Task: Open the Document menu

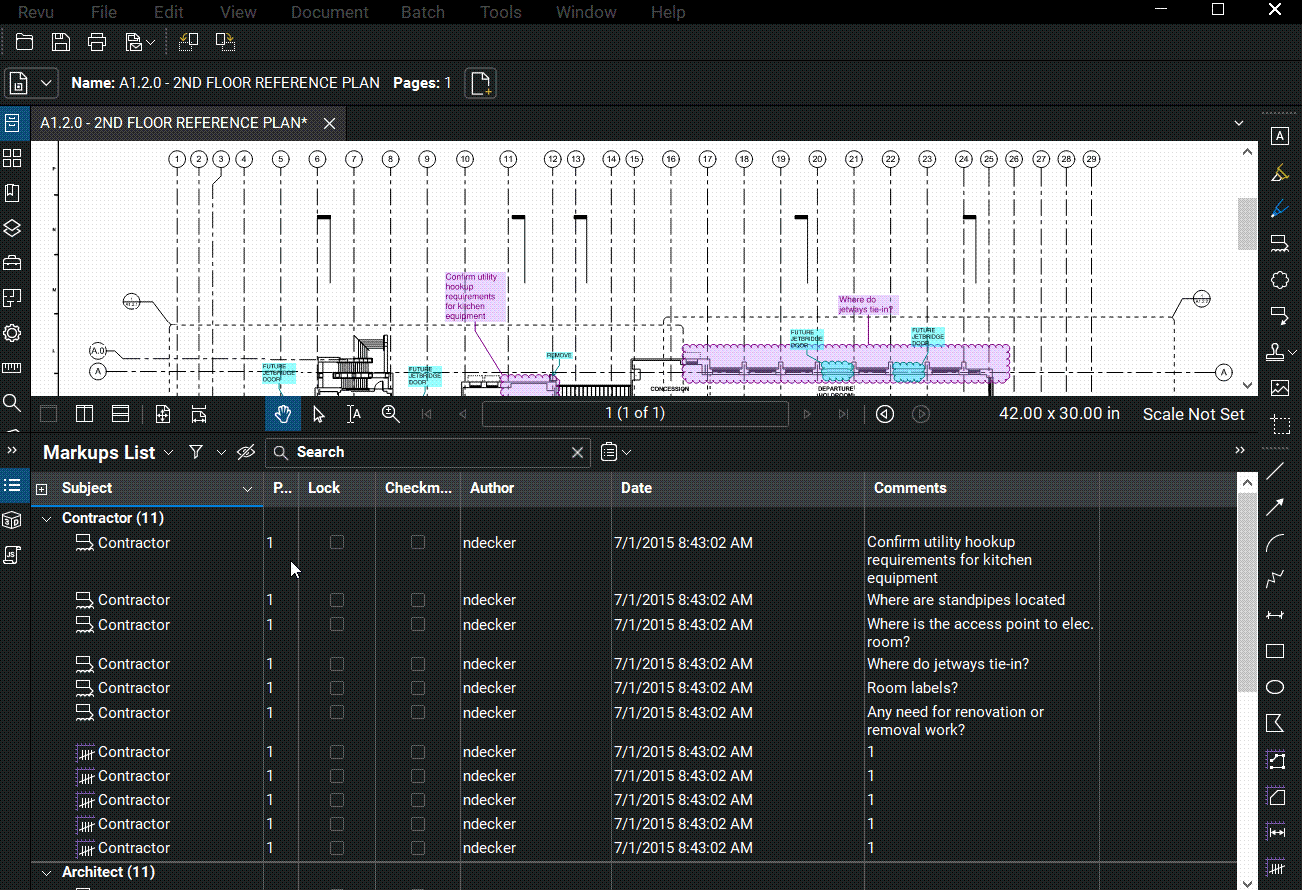Action: [330, 12]
